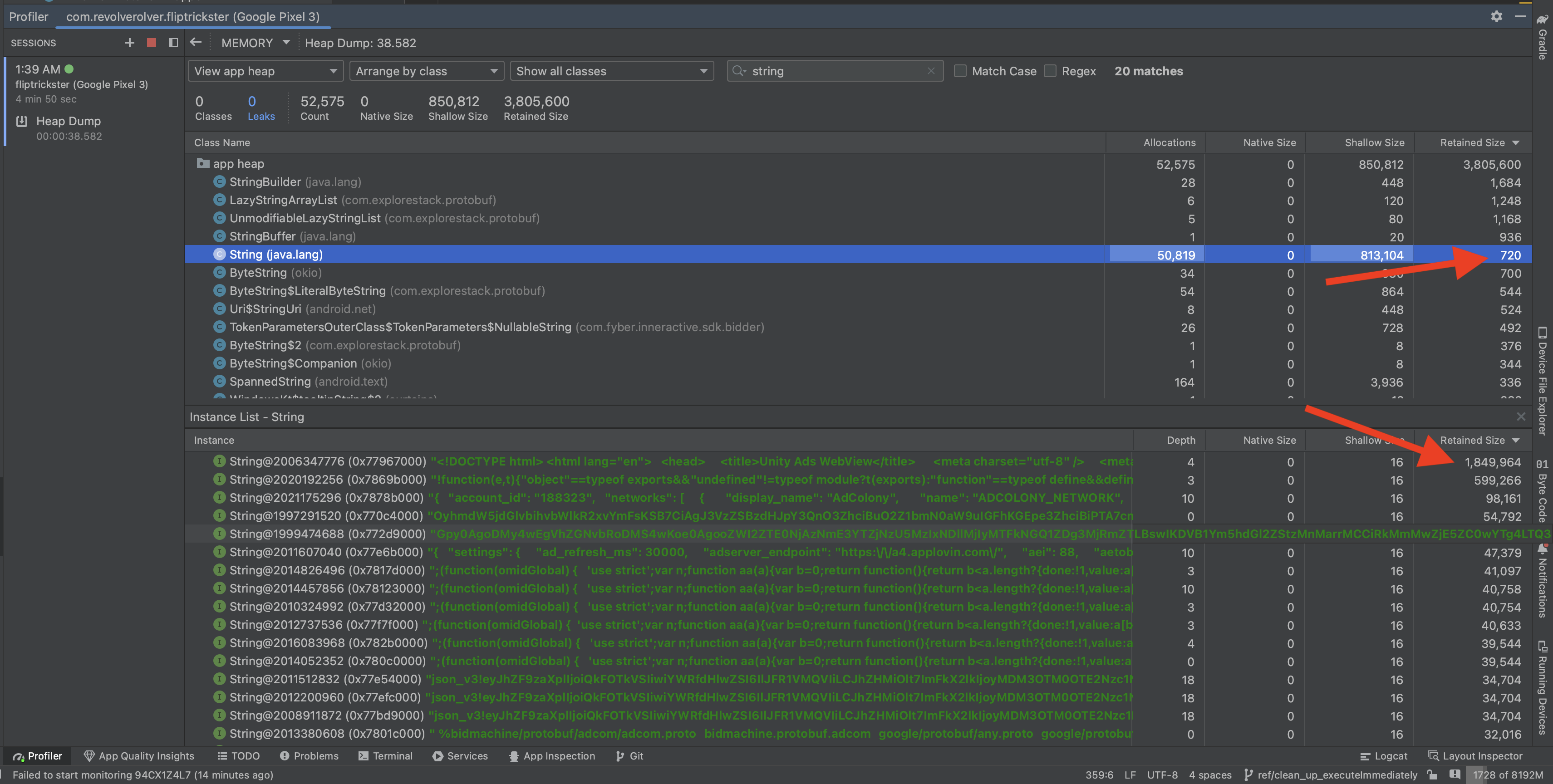Image resolution: width=1553 pixels, height=784 pixels.
Task: Click the Leaks filter link
Action: point(260,116)
